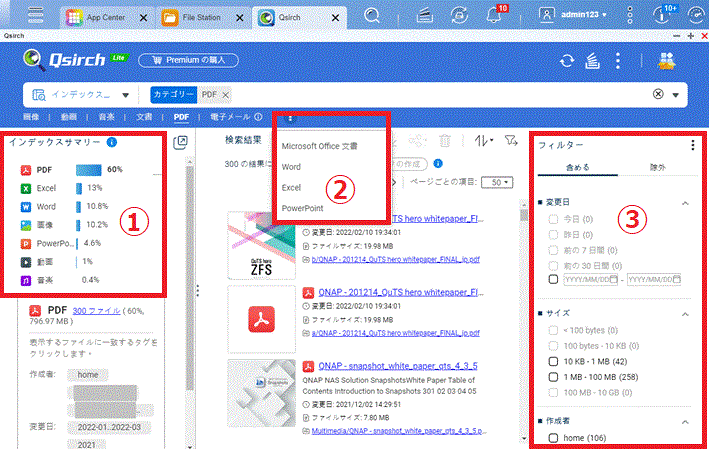Image resolution: width=709 pixels, height=449 pixels.
Task: Open QNAP - snapshot_white_paper_qts_4_3_5 title link
Action: click(398, 366)
